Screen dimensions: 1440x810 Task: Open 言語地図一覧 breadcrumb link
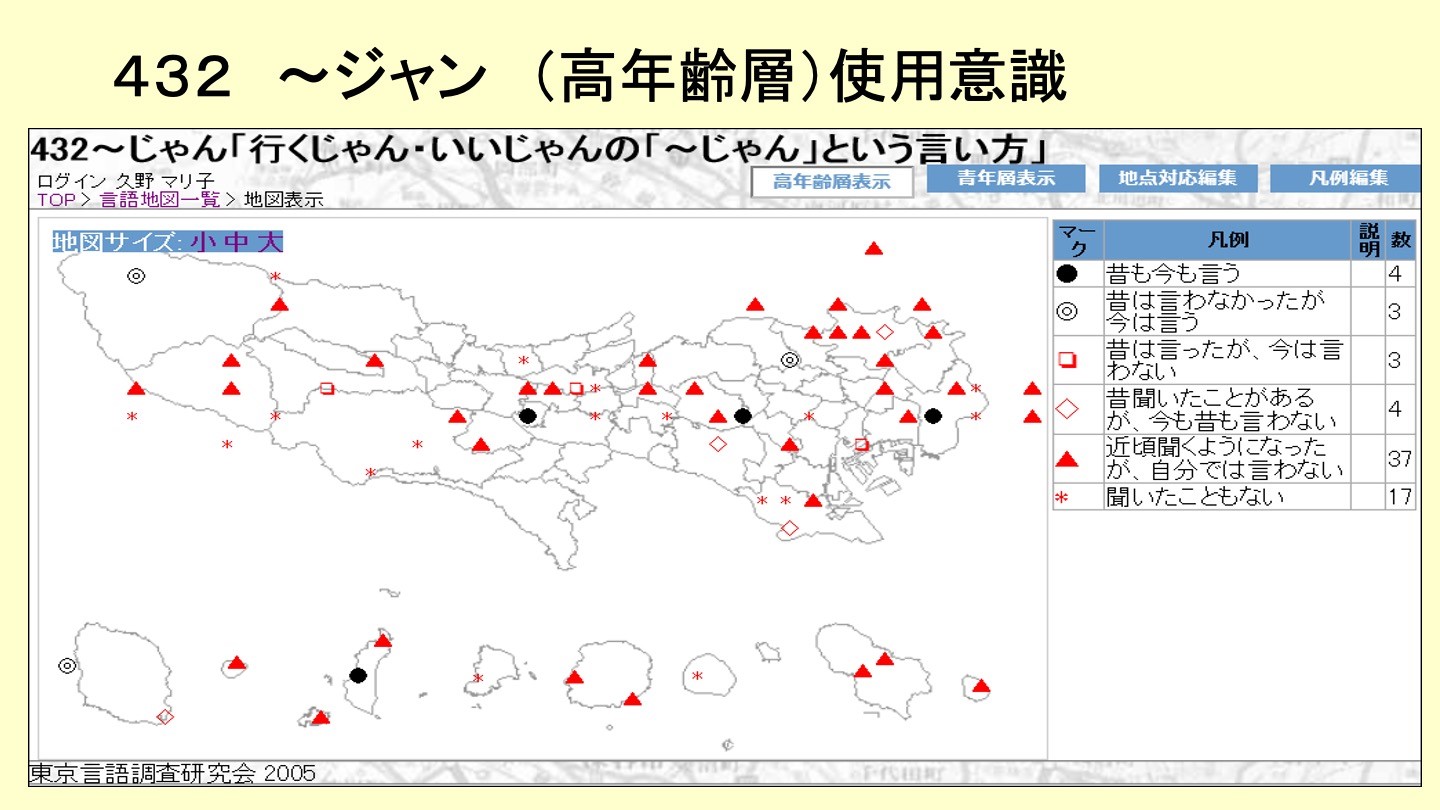159,199
